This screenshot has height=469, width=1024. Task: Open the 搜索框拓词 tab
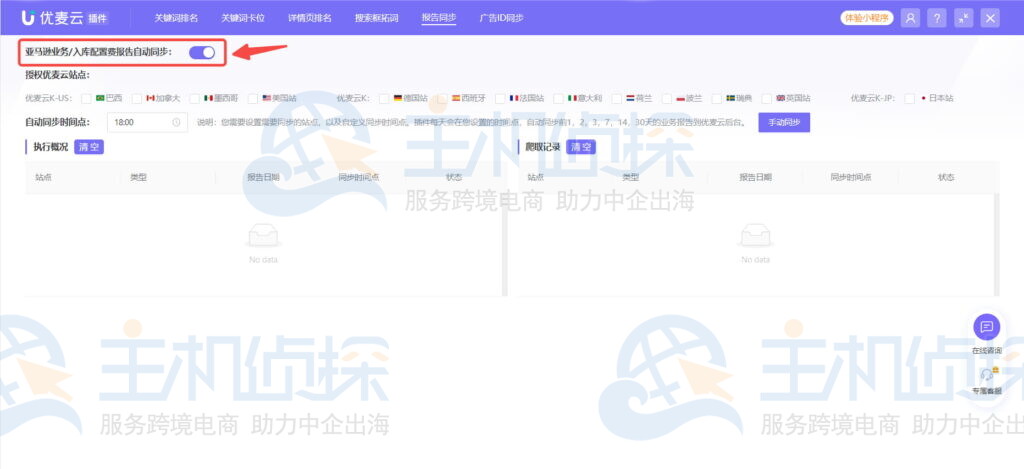pos(376,18)
